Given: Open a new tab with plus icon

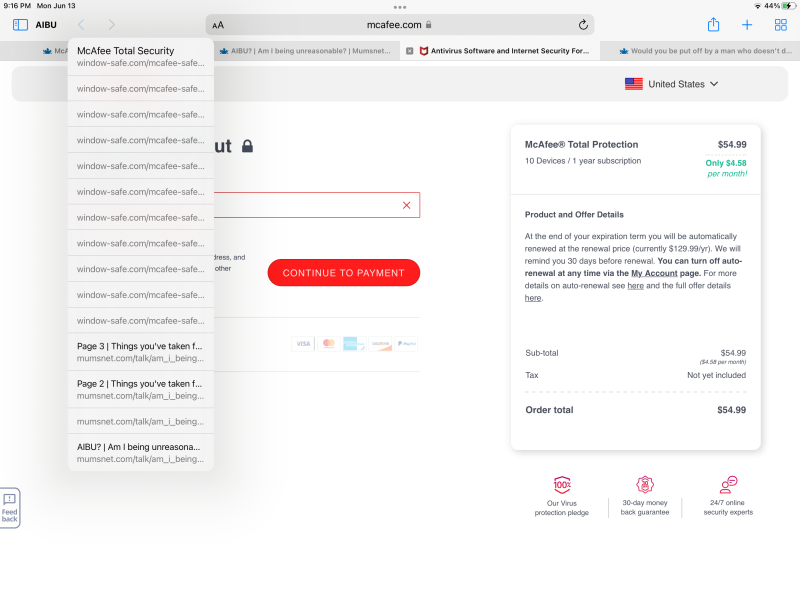Looking at the screenshot, I should [747, 25].
